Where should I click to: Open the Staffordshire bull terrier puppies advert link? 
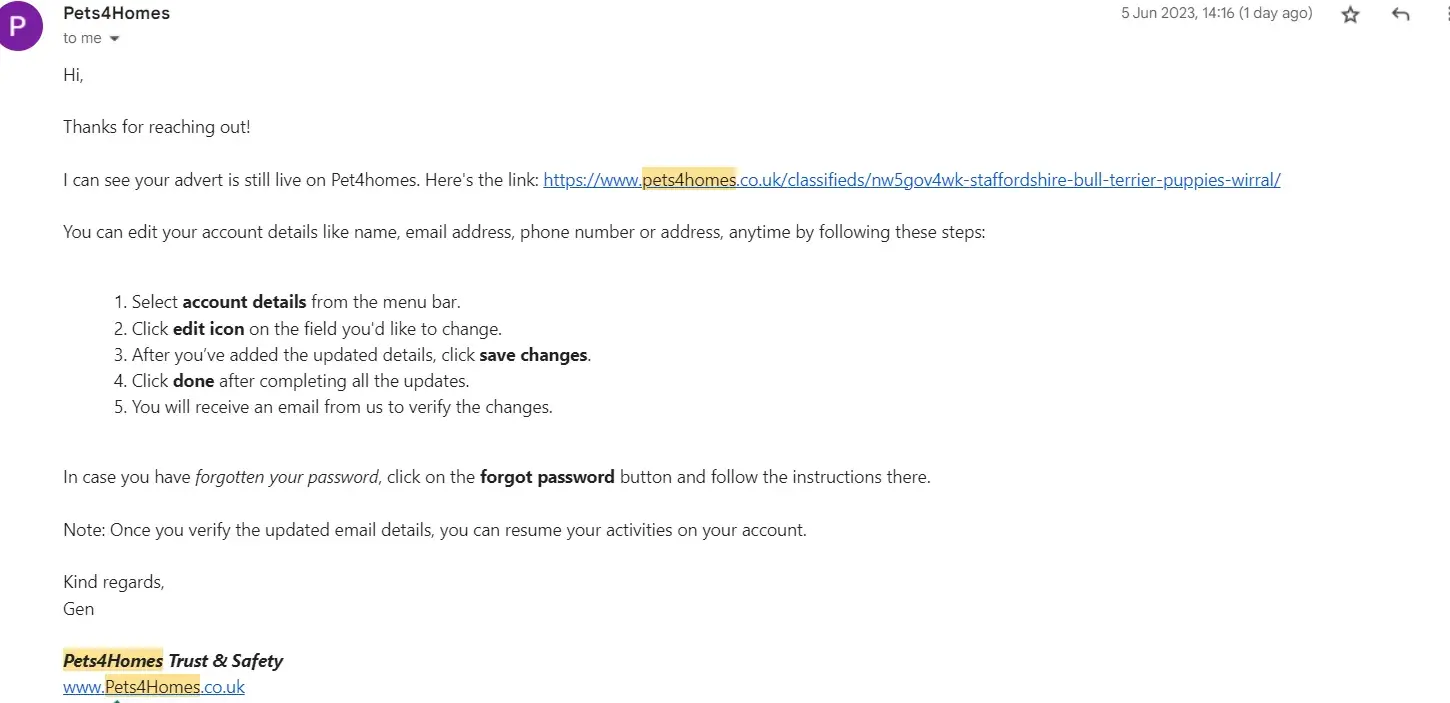(911, 180)
